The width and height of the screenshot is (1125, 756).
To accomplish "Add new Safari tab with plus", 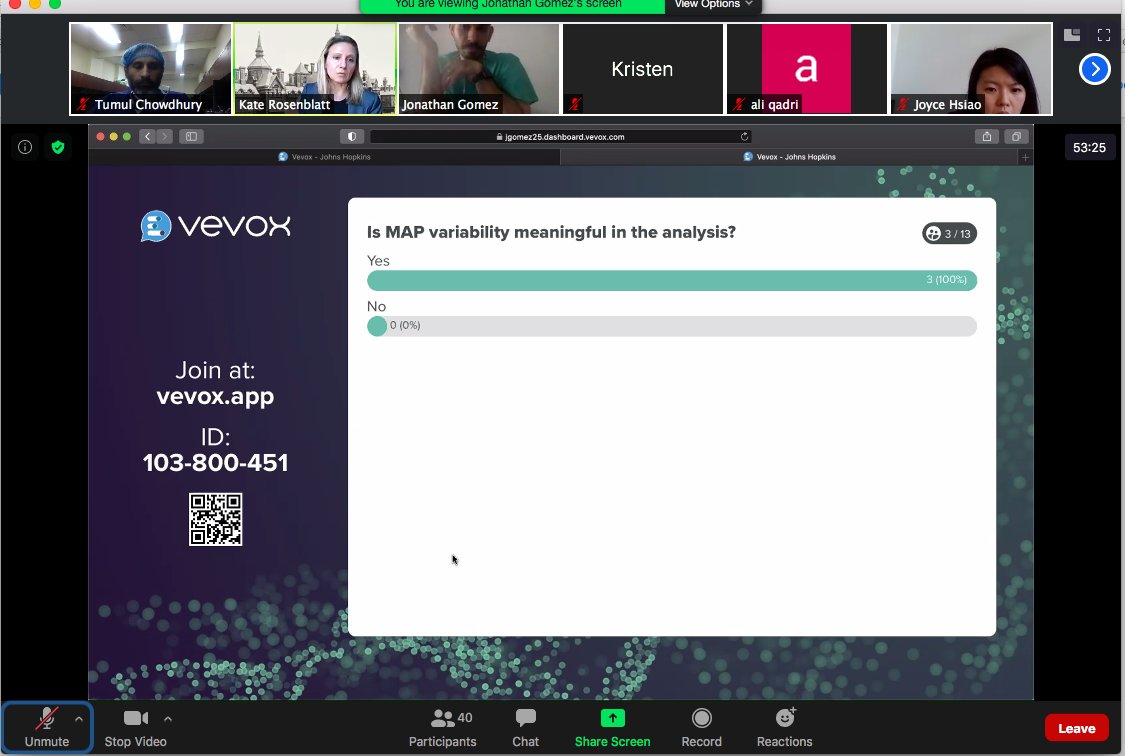I will pyautogui.click(x=1025, y=157).
